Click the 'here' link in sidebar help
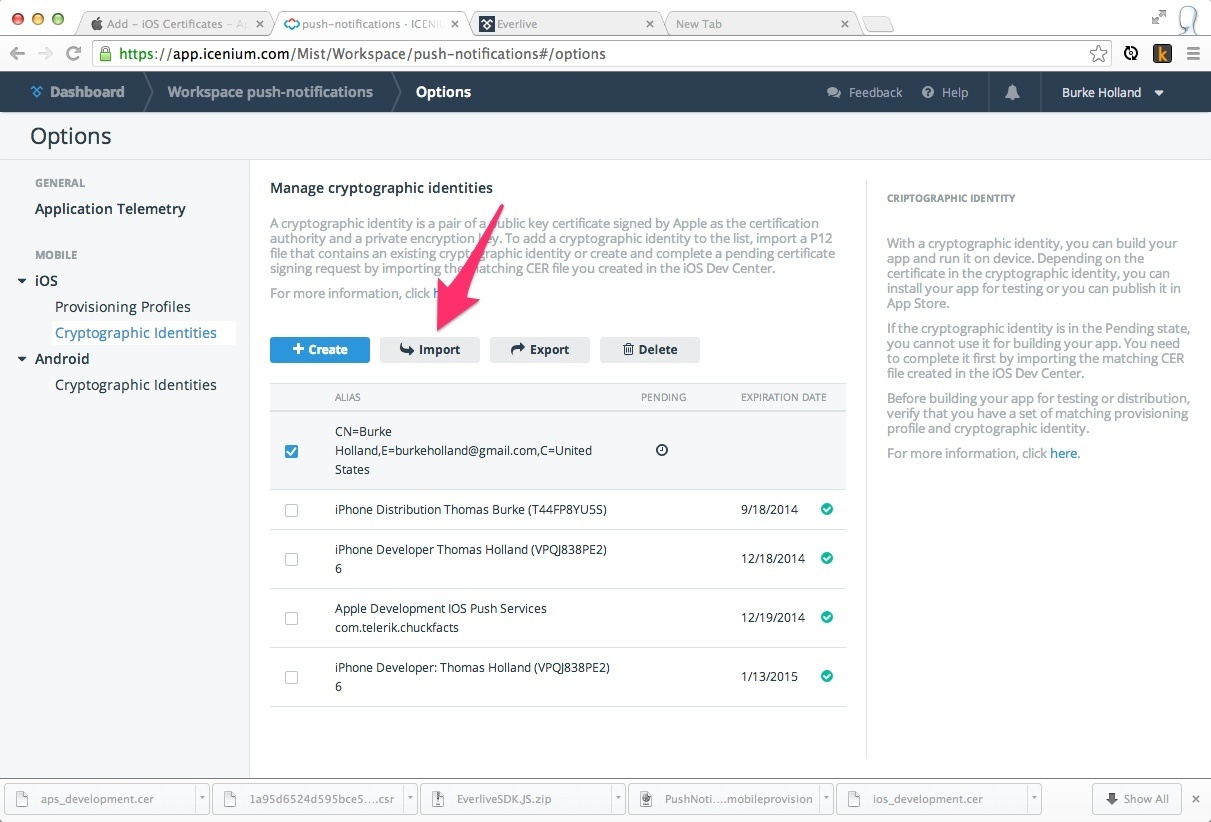 tap(1063, 453)
